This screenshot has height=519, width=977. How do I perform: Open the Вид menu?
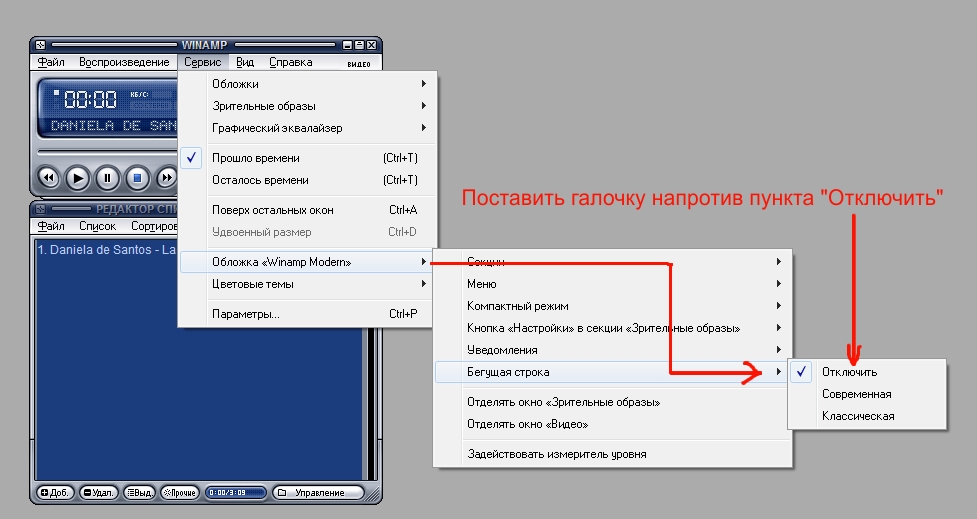(x=245, y=62)
